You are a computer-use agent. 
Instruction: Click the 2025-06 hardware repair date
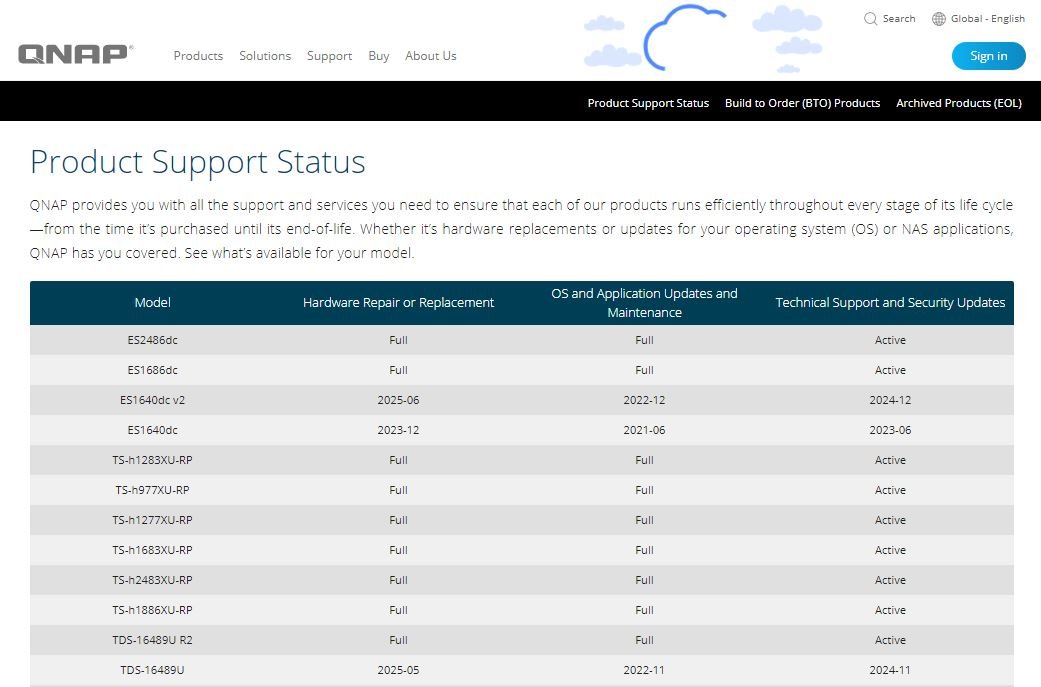pyautogui.click(x=398, y=400)
